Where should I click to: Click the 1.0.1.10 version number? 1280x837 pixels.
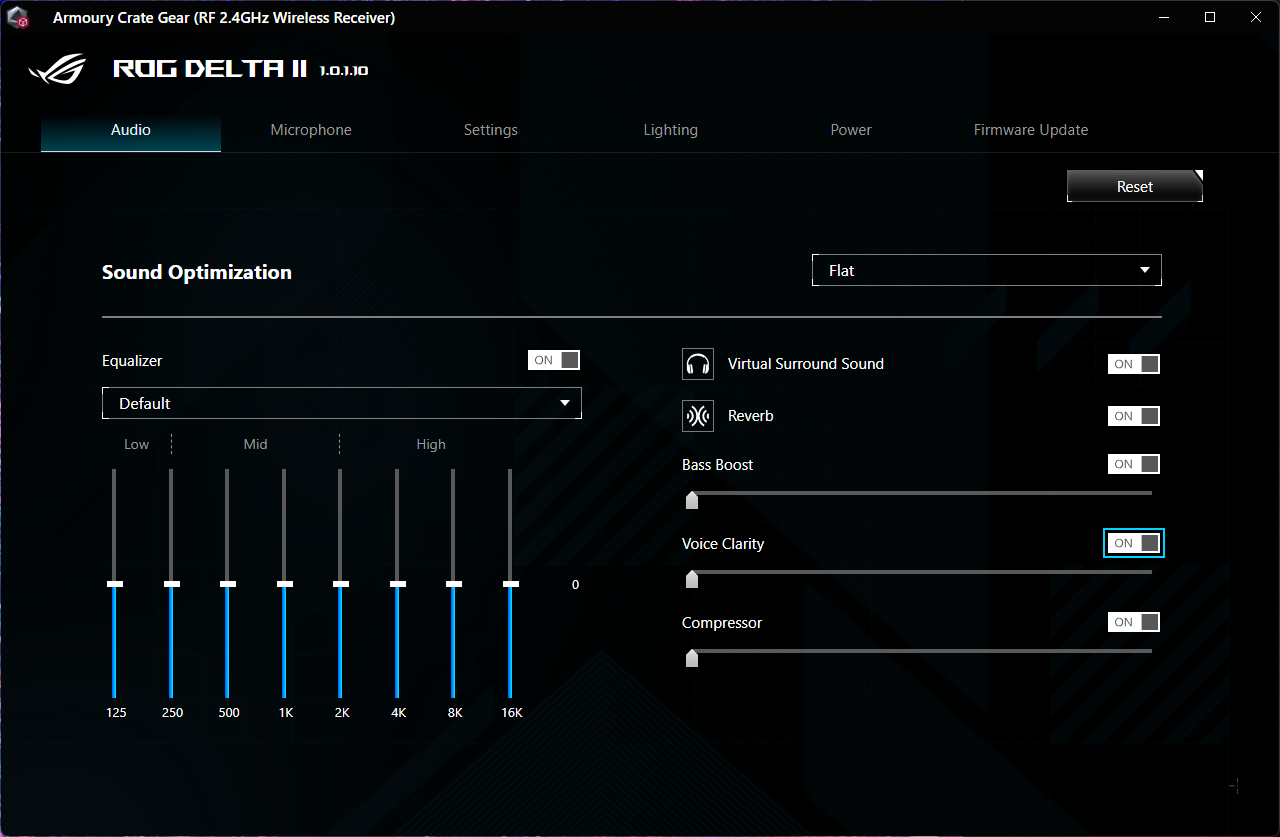344,71
